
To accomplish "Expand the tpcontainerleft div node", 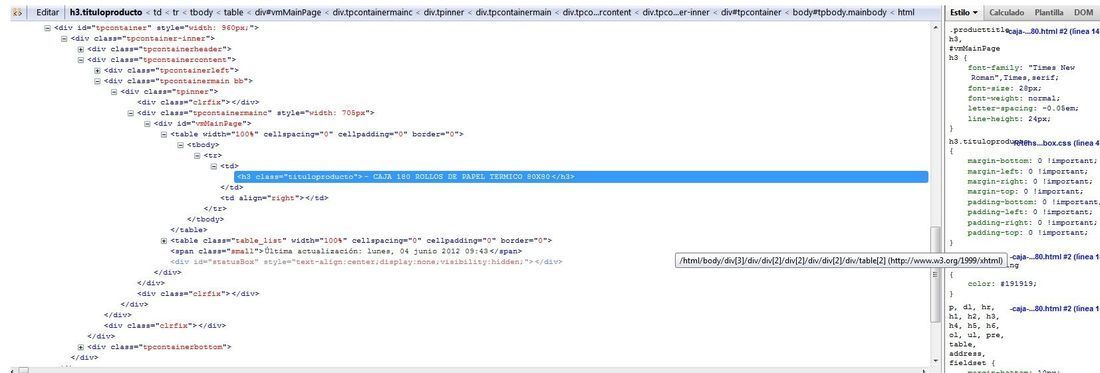I will tap(98, 70).
